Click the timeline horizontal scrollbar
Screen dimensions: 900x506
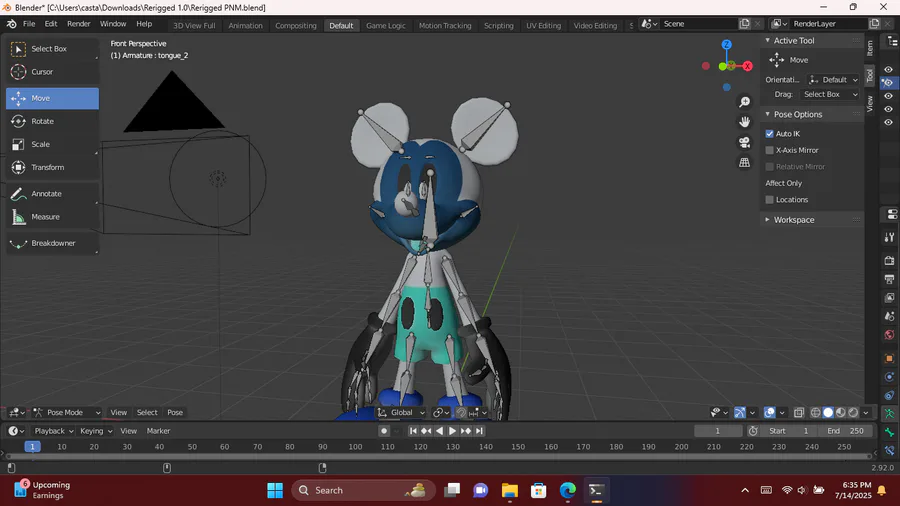point(439,456)
